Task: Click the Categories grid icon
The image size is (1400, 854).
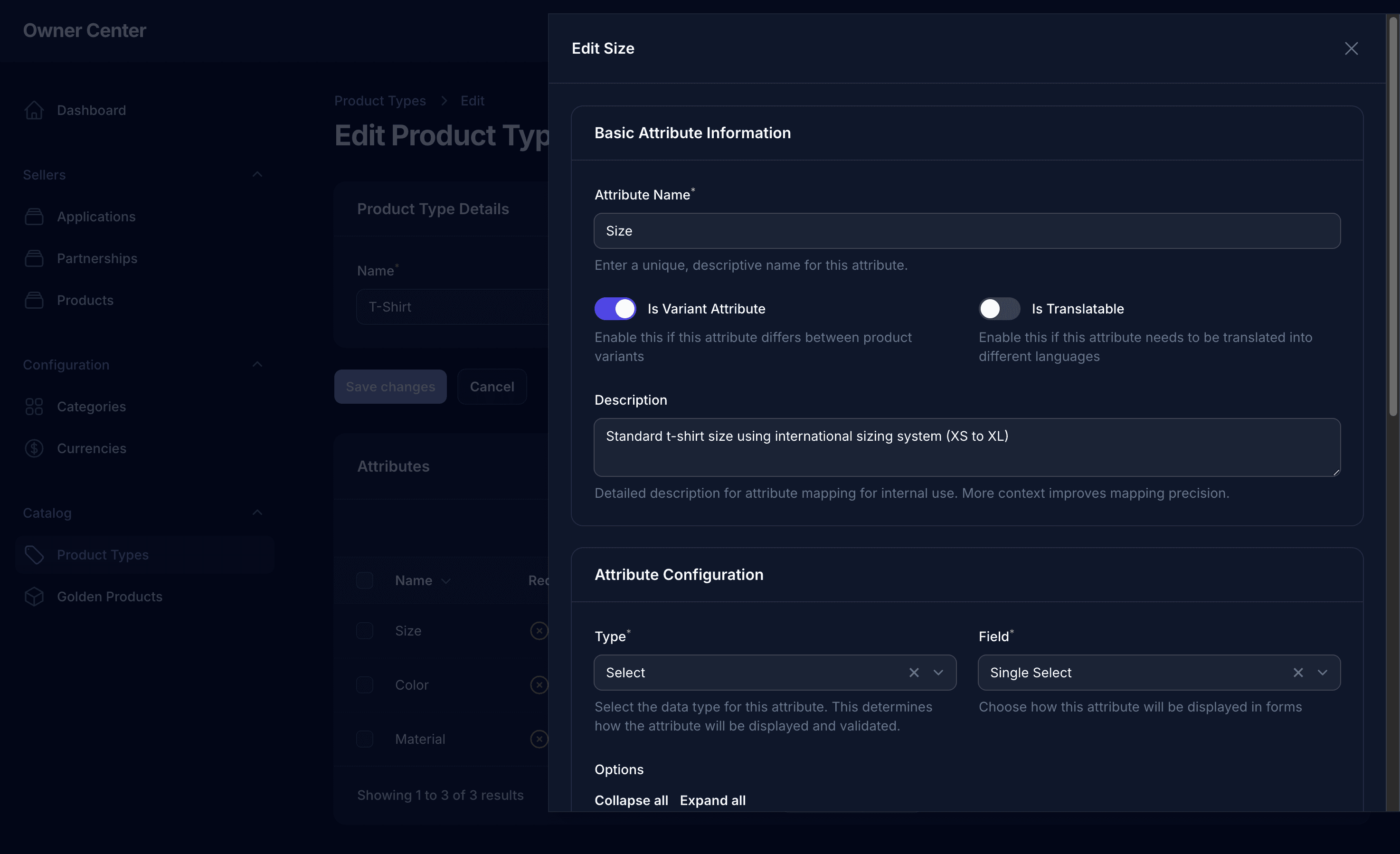Action: (x=34, y=407)
